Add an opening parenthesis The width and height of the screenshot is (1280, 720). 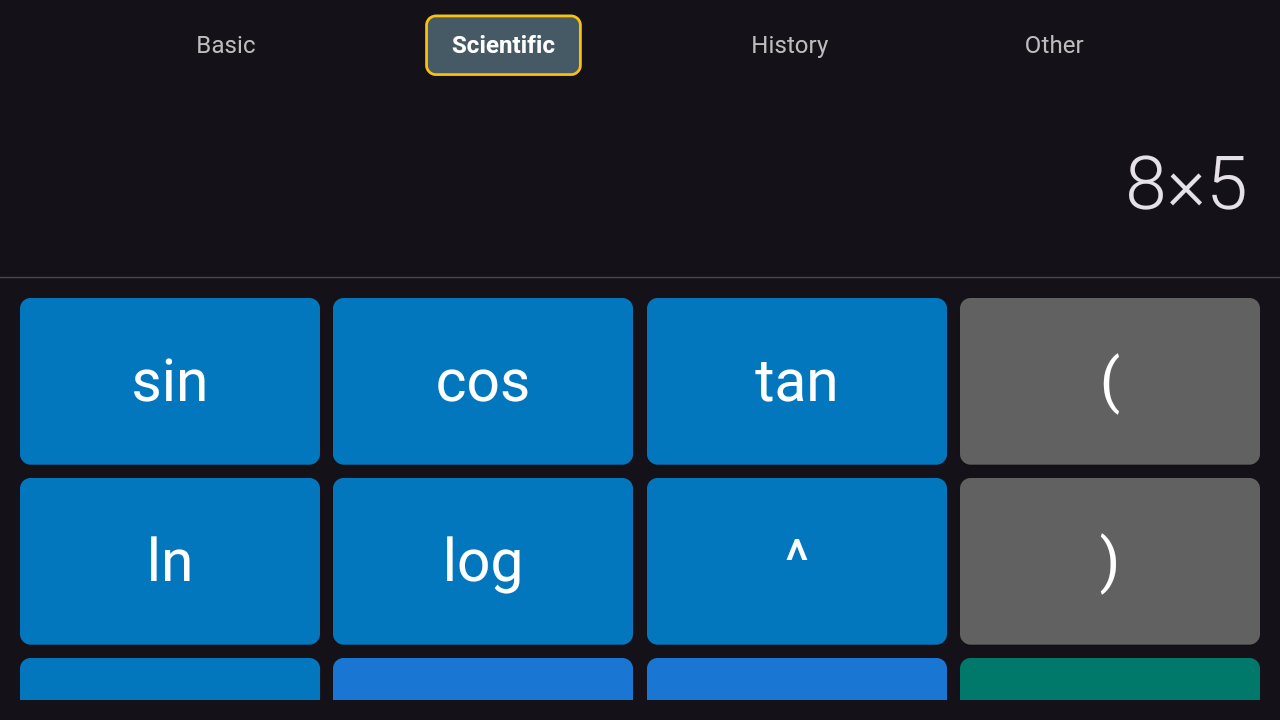click(x=1110, y=381)
